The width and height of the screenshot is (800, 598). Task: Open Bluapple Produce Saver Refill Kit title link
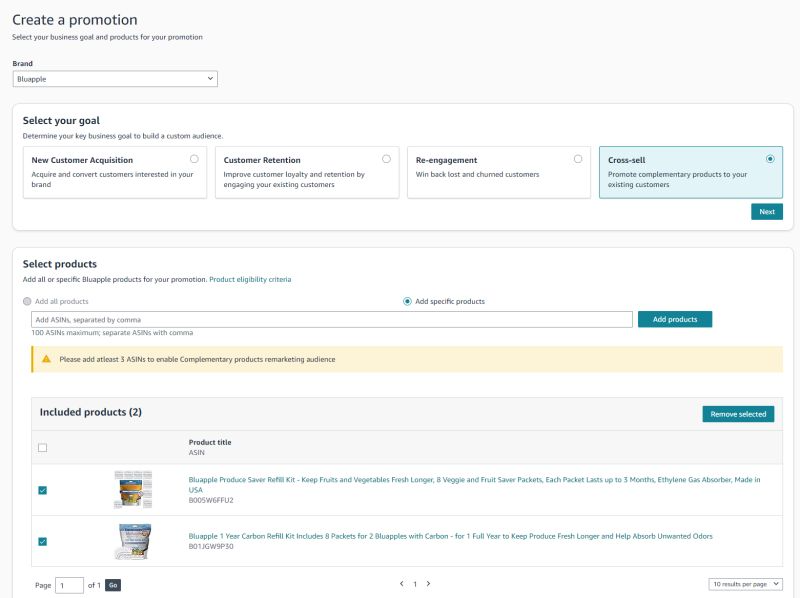[x=474, y=485]
